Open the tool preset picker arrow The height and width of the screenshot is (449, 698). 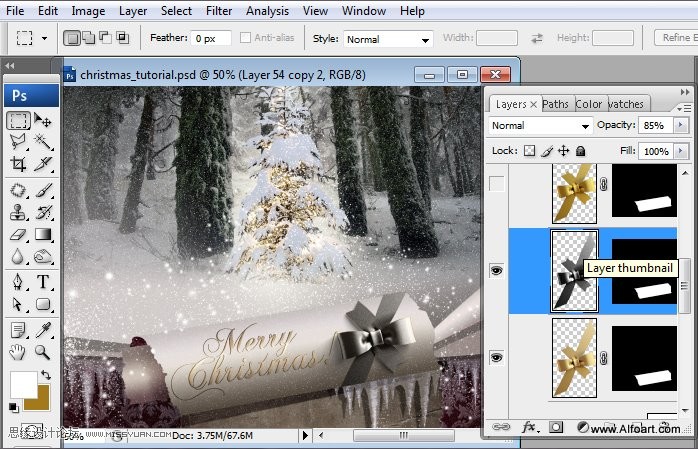45,38
